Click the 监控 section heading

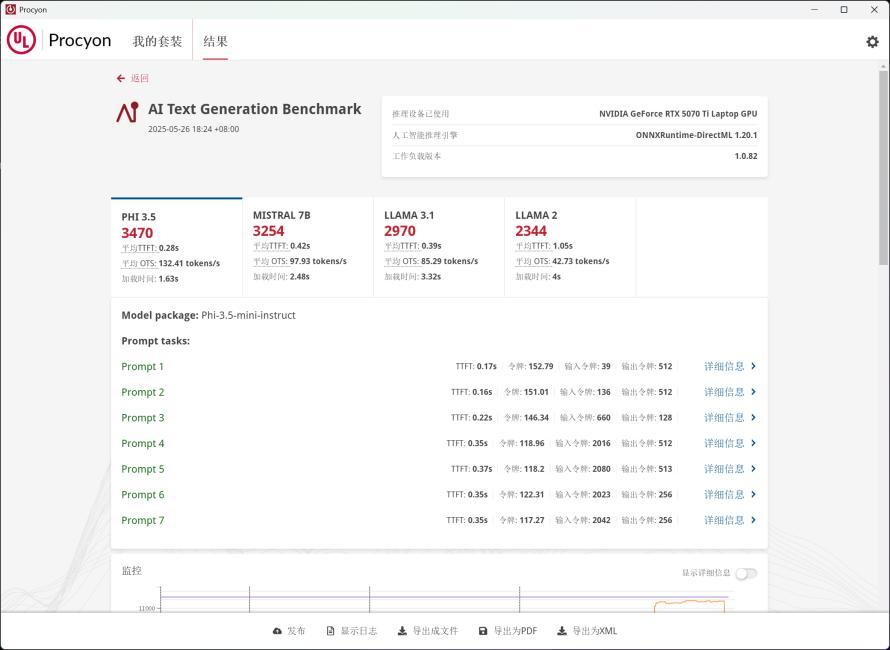132,571
